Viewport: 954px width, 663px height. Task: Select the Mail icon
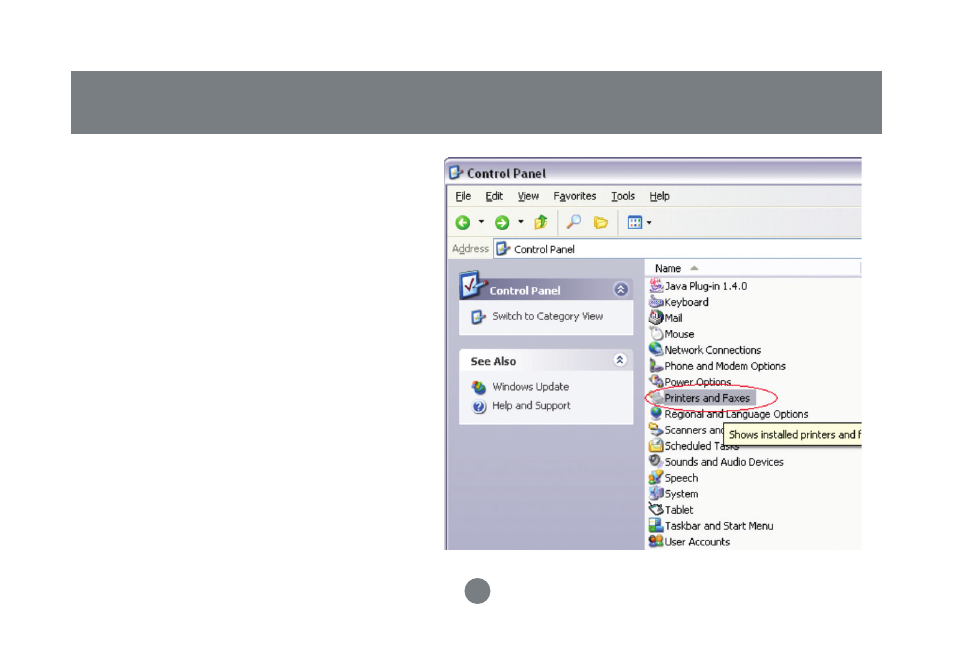pyautogui.click(x=656, y=317)
